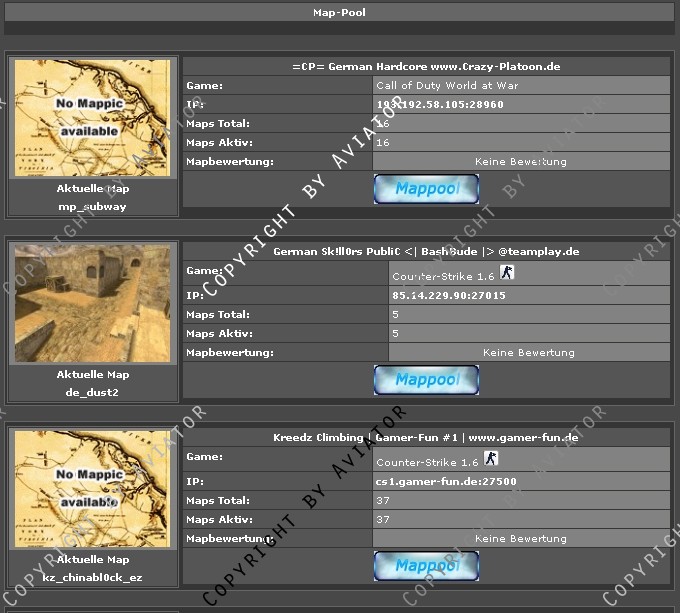Click the =CP= German Hardcore server title
Viewport: 680px width, 613px height.
click(x=426, y=66)
